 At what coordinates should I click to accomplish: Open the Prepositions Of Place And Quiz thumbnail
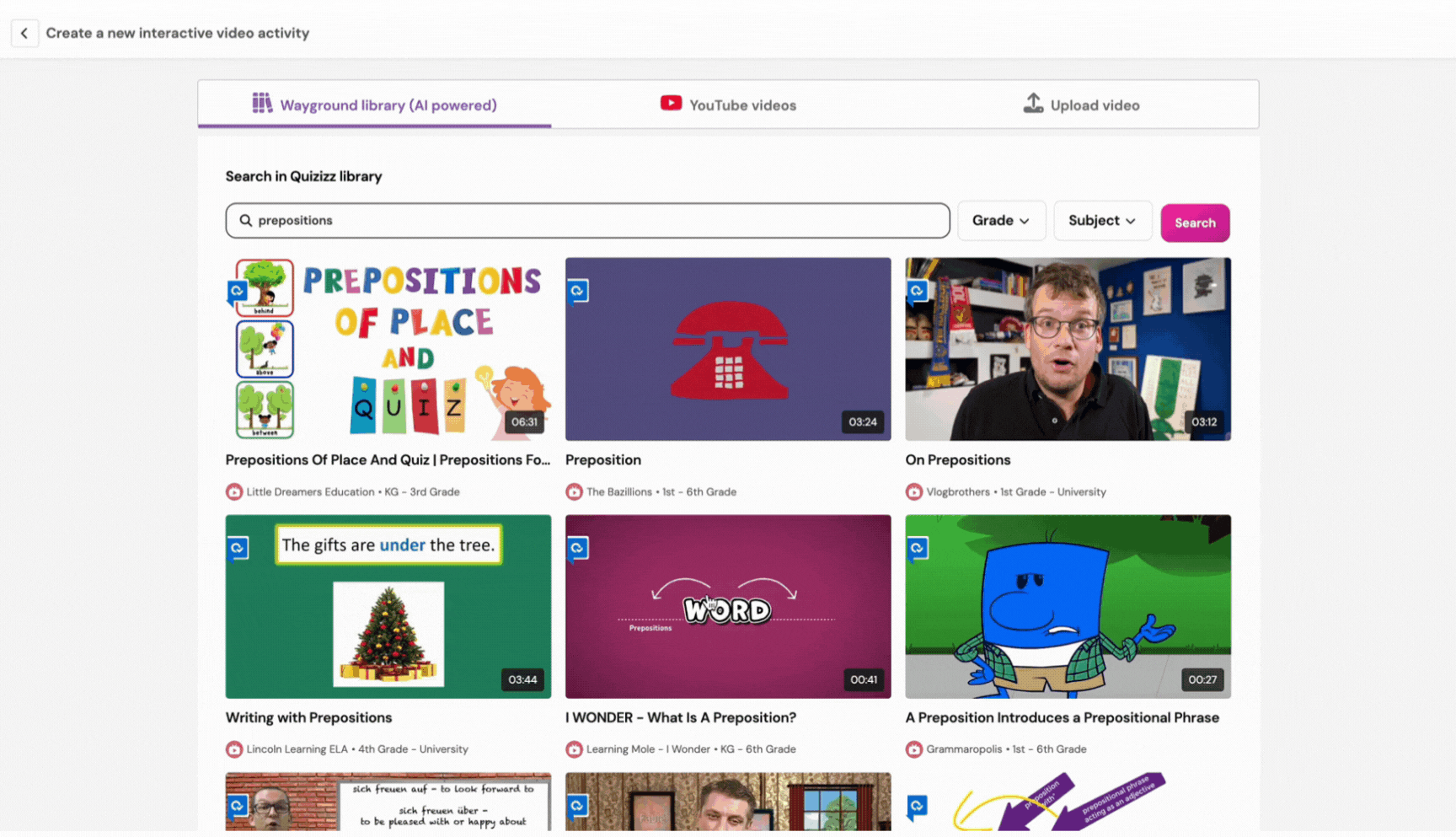(388, 349)
